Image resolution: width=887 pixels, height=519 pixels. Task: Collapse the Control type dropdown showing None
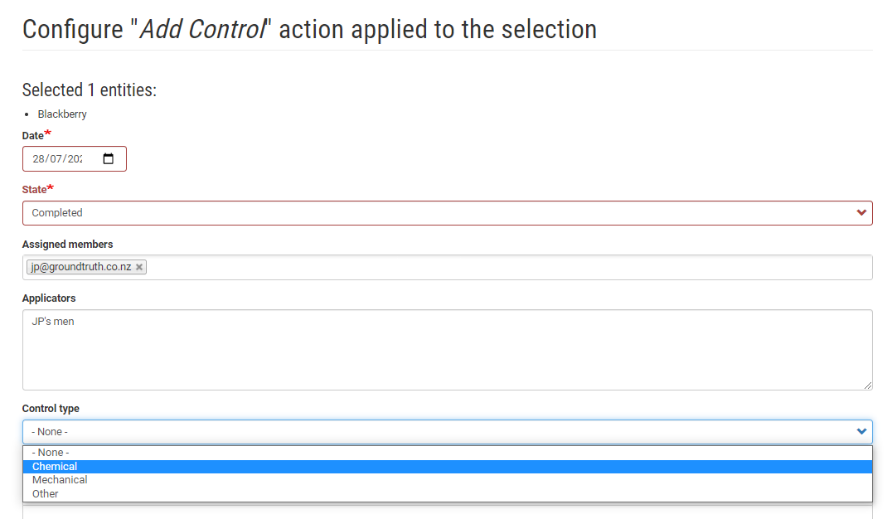point(447,431)
